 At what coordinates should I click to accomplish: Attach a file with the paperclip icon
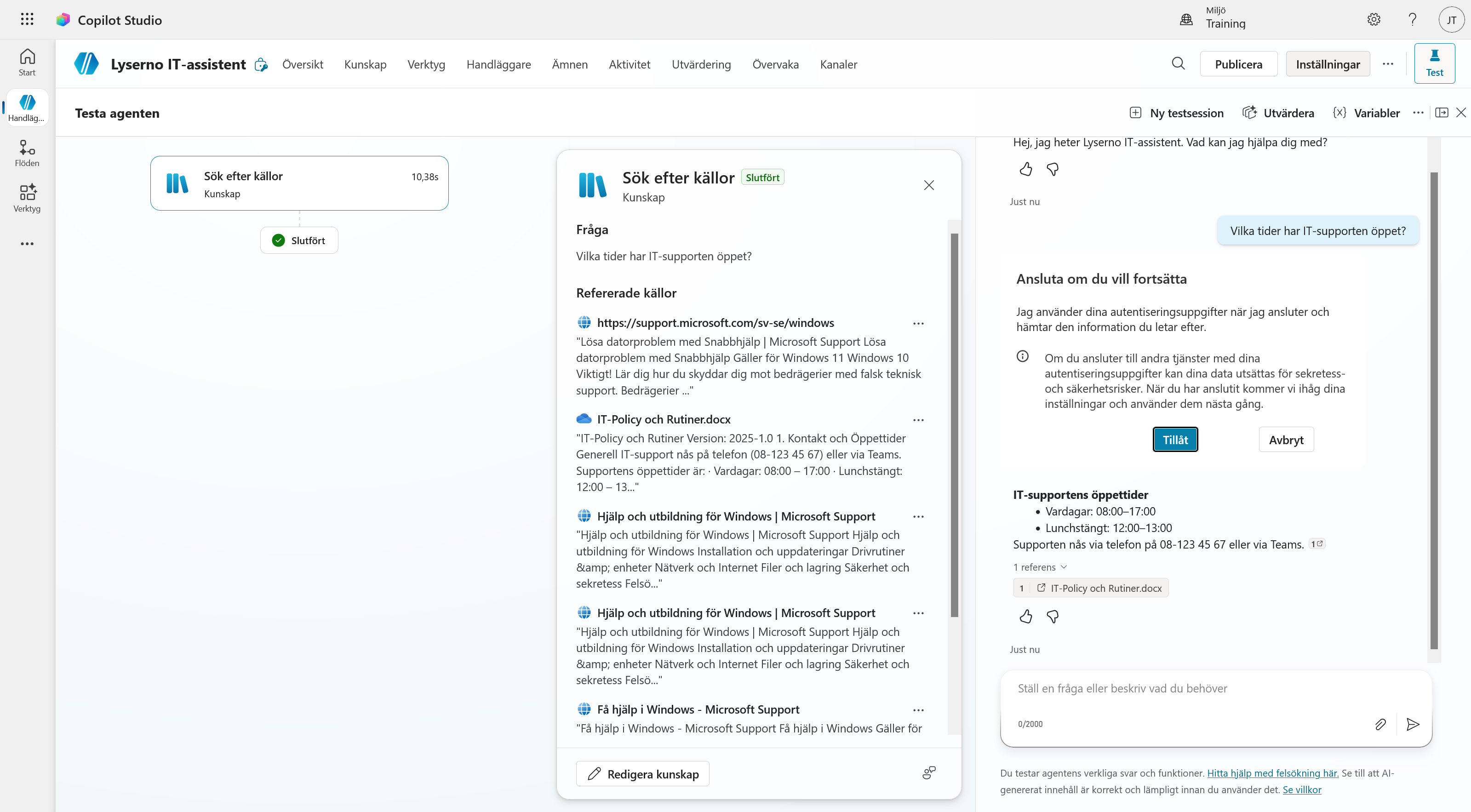(x=1380, y=724)
